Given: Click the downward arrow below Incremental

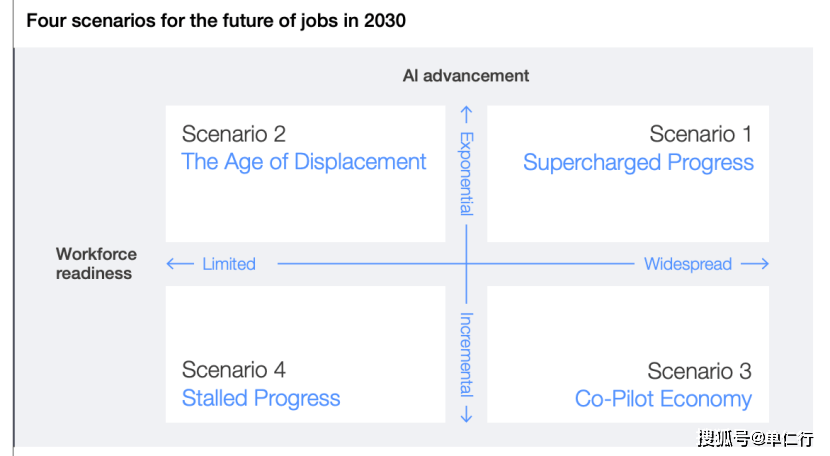Looking at the screenshot, I should (466, 413).
